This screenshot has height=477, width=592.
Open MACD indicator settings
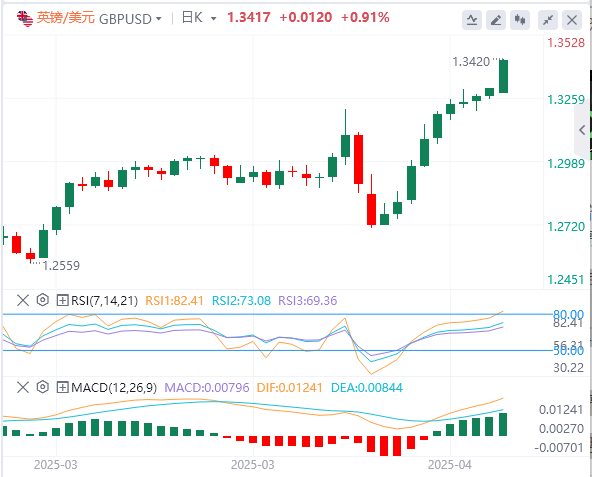(43, 387)
